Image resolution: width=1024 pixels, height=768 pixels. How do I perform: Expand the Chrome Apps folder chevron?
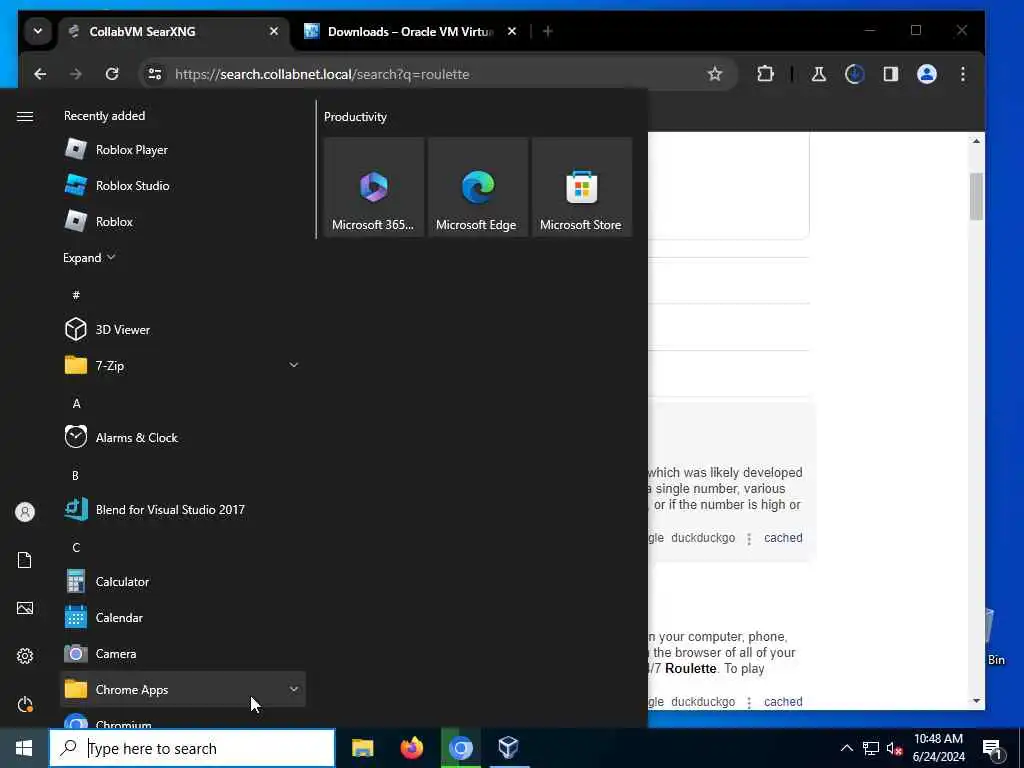point(294,689)
